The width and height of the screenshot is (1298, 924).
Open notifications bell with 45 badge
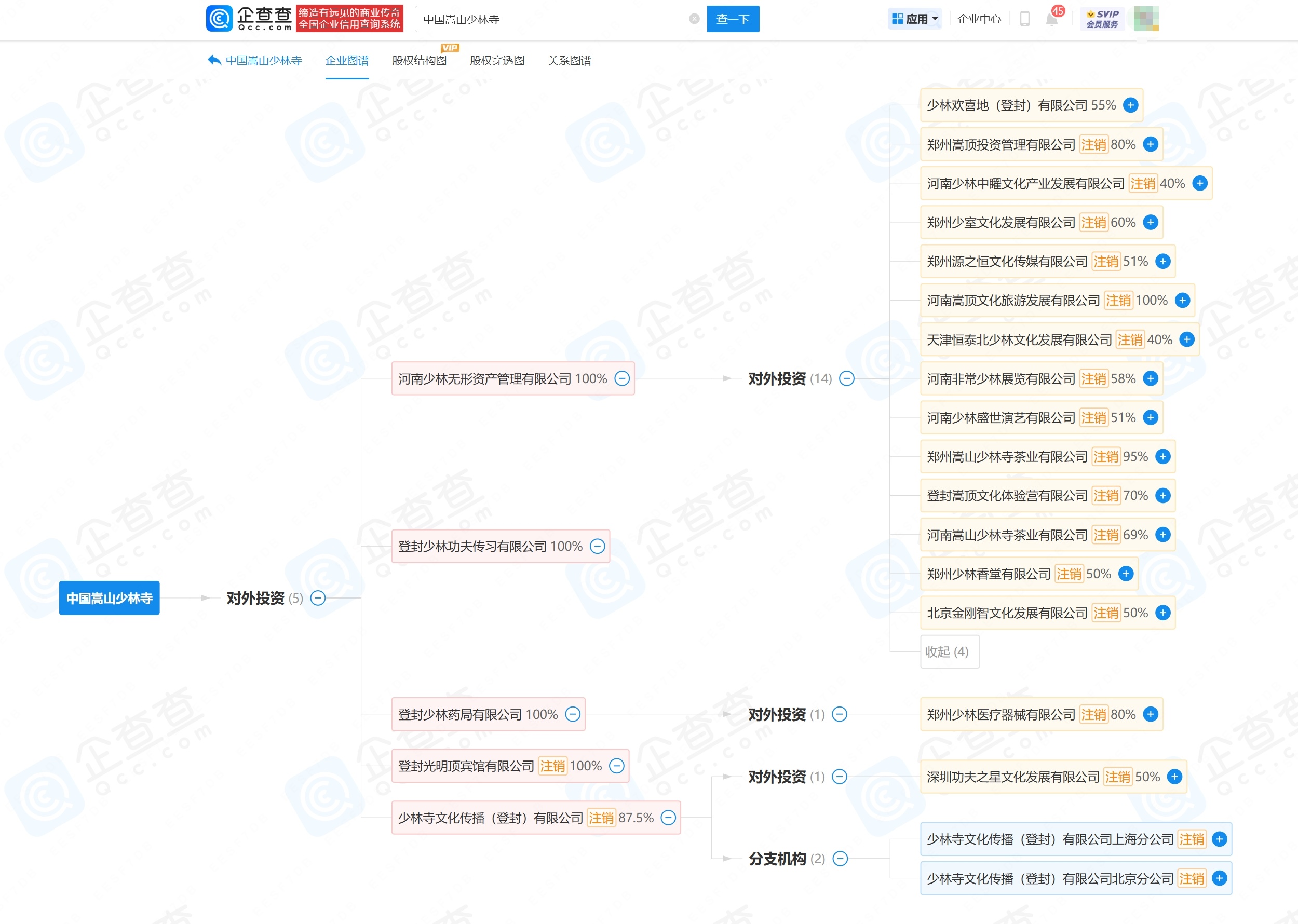[1051, 19]
